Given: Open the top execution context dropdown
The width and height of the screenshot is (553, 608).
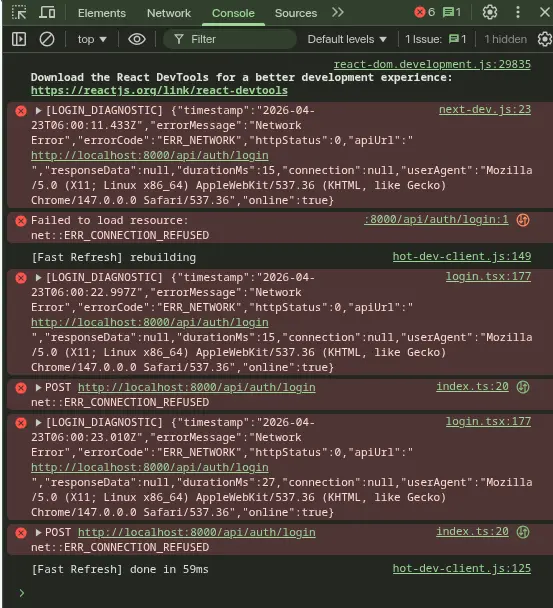Looking at the screenshot, I should tap(92, 39).
